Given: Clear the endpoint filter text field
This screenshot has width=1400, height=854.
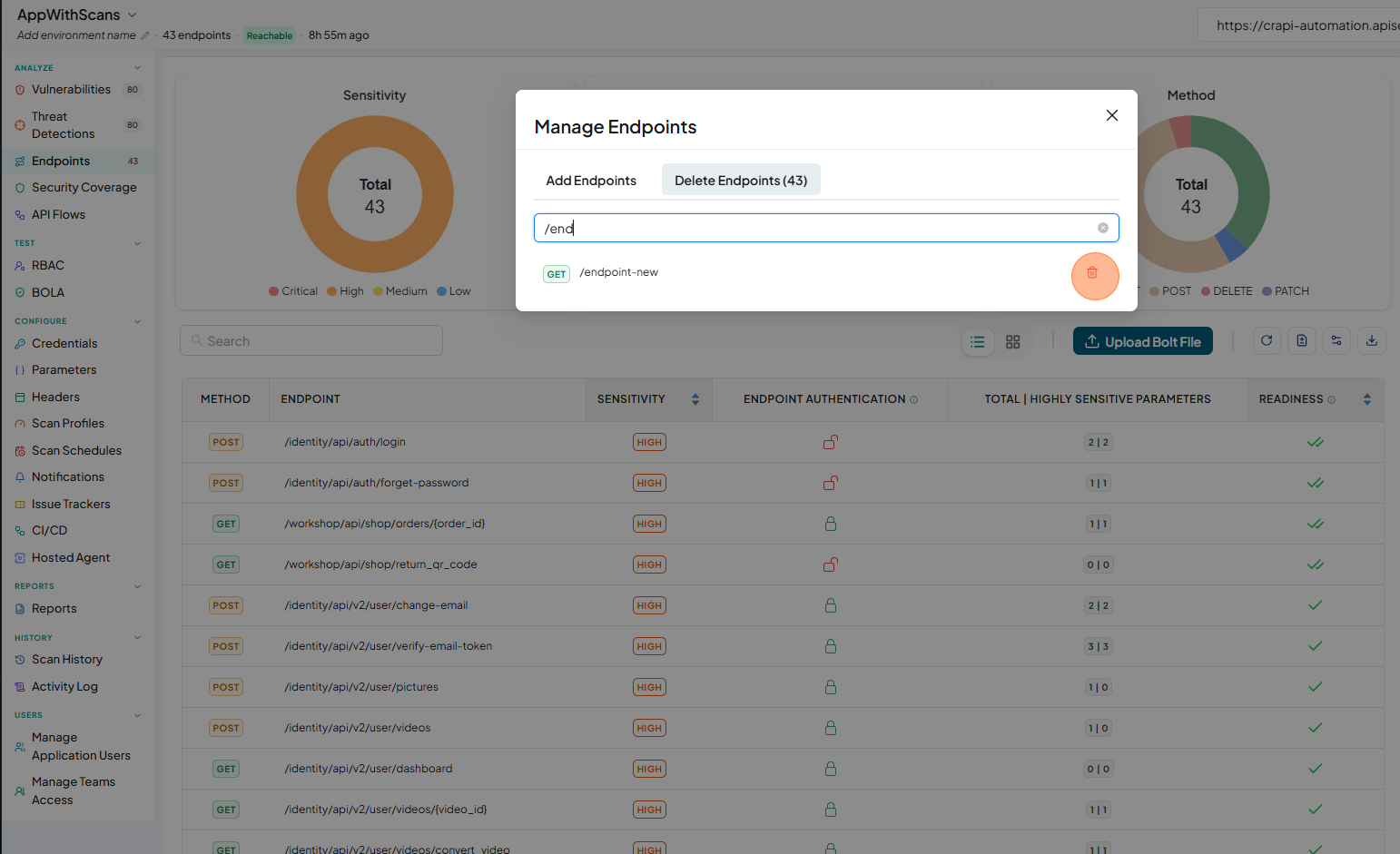Looking at the screenshot, I should point(1103,228).
